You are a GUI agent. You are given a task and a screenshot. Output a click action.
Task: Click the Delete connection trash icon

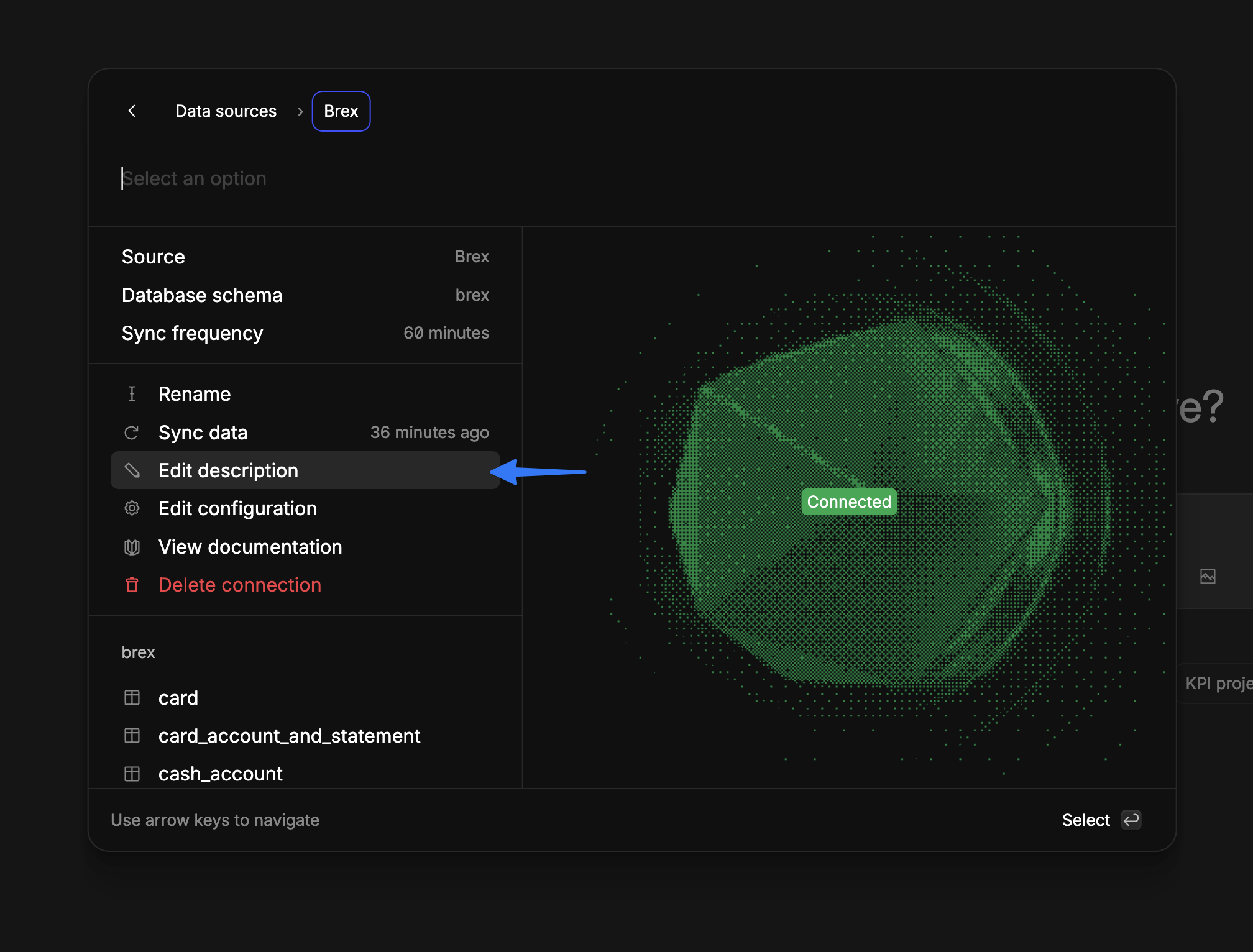tap(132, 585)
